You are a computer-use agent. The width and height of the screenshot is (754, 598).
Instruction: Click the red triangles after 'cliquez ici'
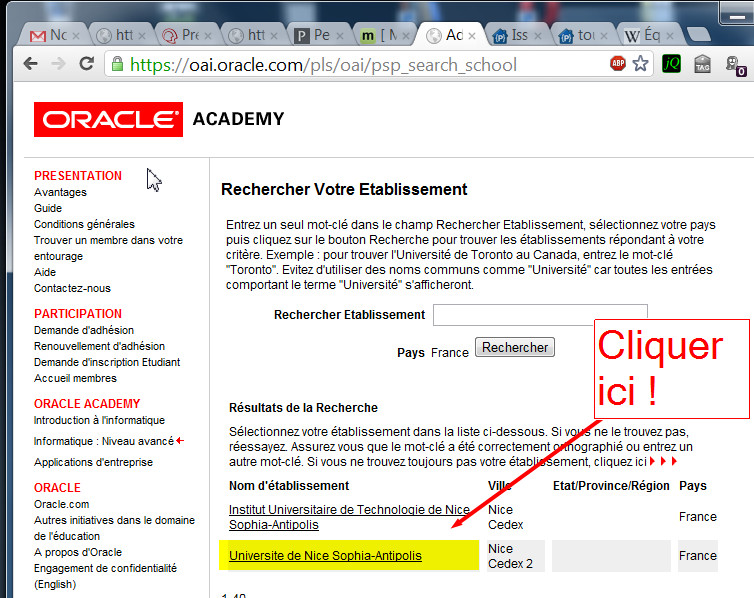663,461
